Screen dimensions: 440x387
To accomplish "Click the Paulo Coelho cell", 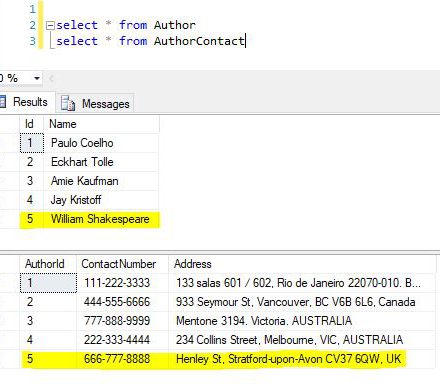I will pos(101,143).
